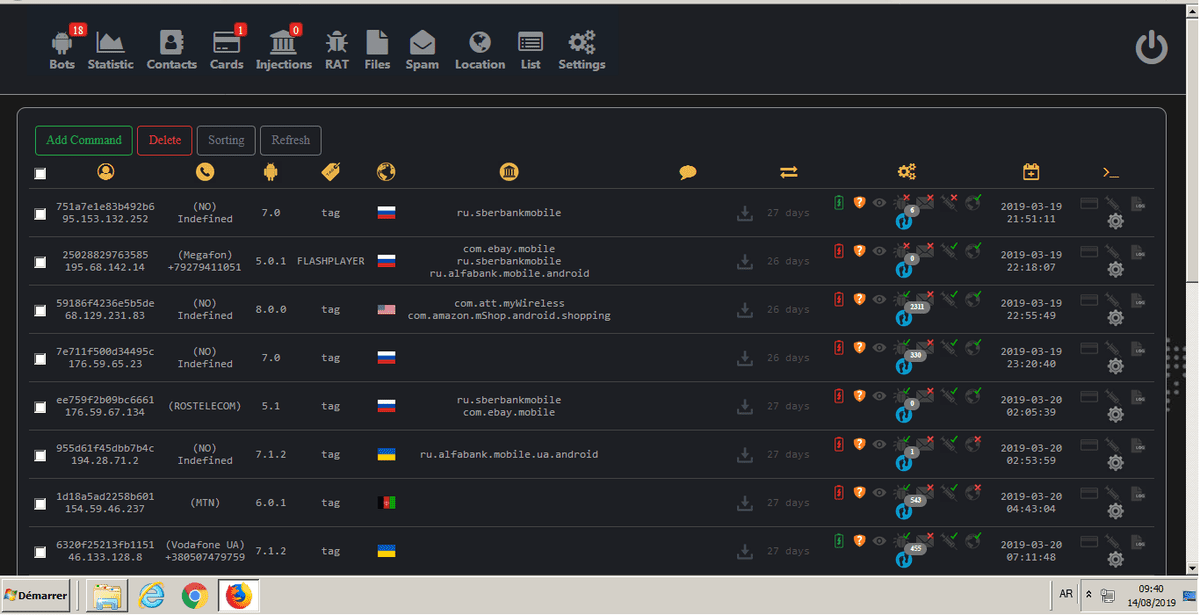The width and height of the screenshot is (1200, 615).
Task: Open the AR language selector in the taskbar
Action: 1066,594
